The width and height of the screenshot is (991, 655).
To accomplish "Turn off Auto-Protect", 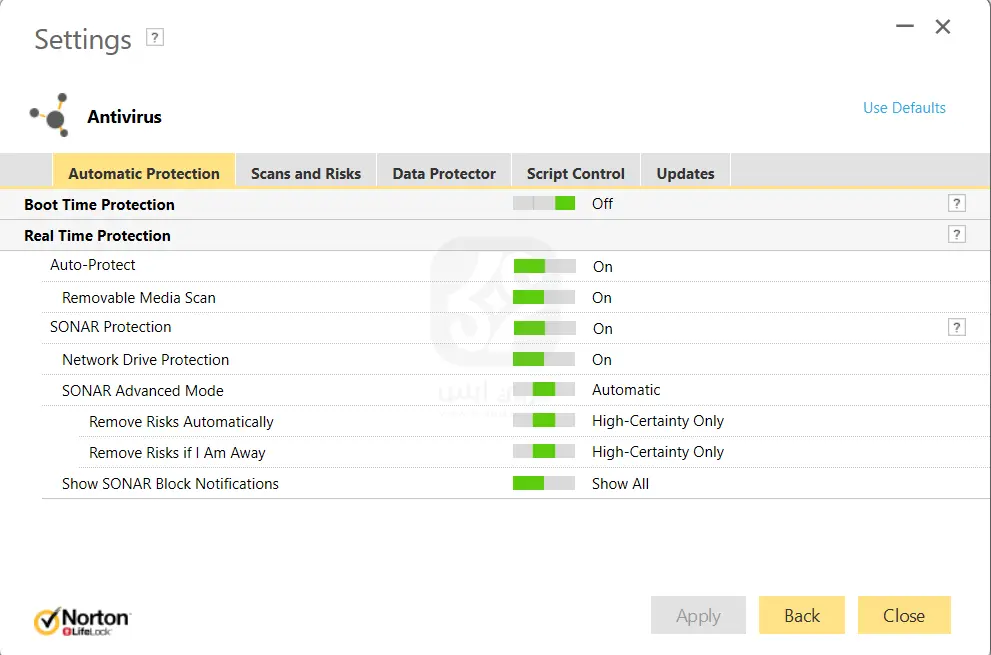I will [543, 265].
